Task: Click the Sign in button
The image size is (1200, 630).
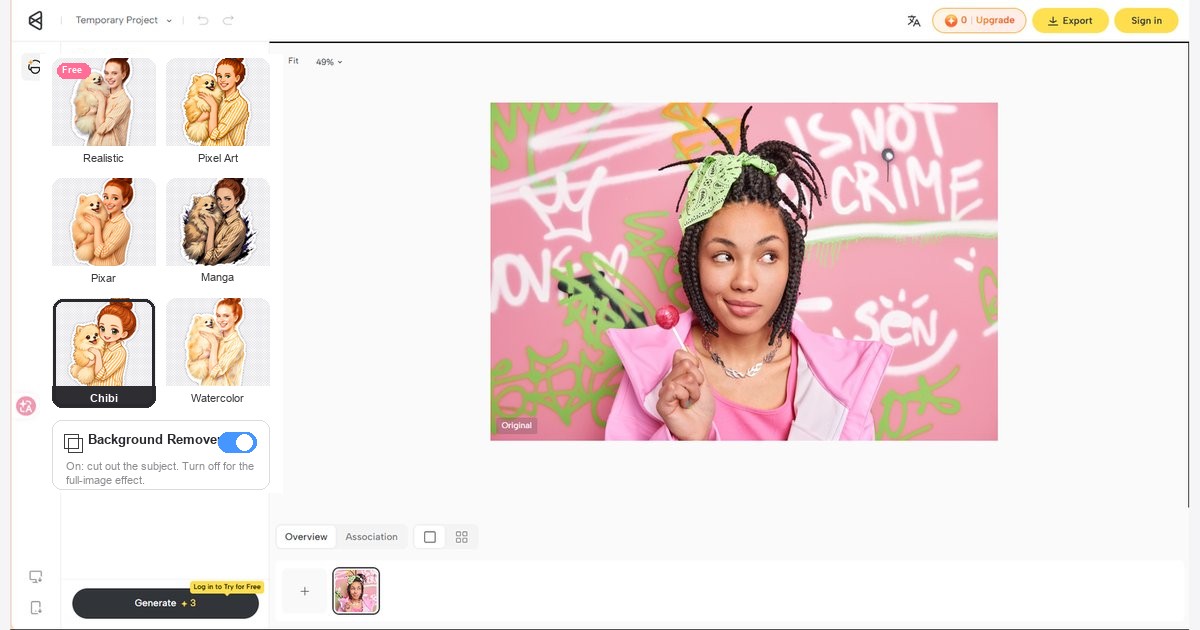Action: point(1146,20)
